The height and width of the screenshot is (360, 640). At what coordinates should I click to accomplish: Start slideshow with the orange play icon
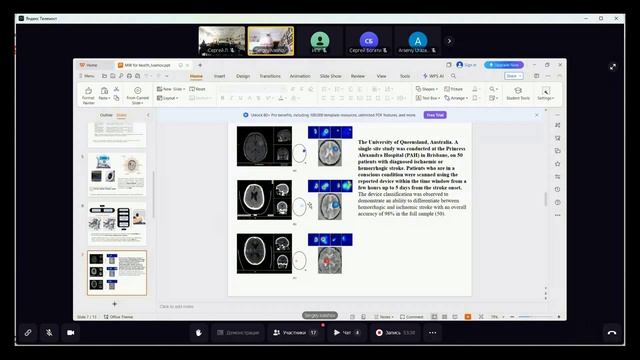[x=468, y=317]
